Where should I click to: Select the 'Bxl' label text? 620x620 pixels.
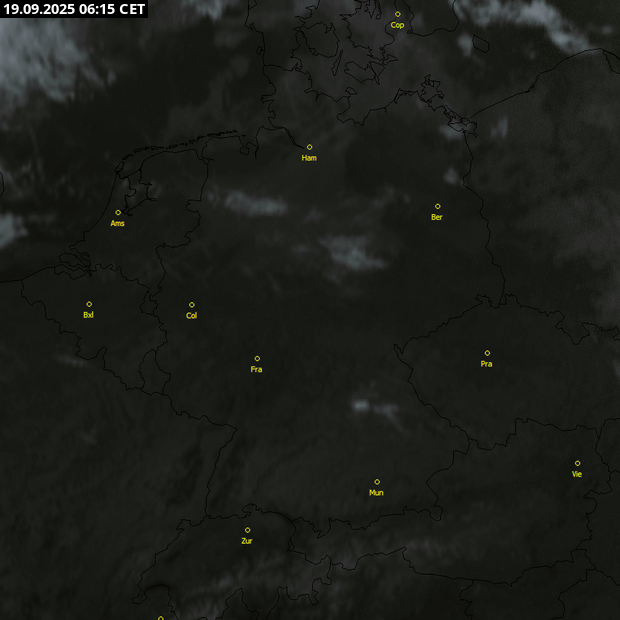[x=89, y=315]
